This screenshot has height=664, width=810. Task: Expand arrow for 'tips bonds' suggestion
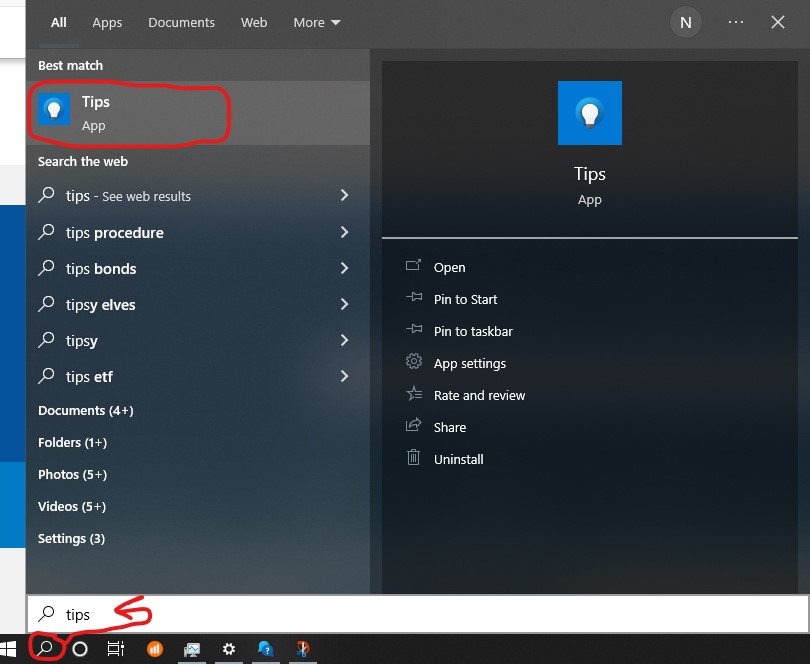[x=345, y=268]
